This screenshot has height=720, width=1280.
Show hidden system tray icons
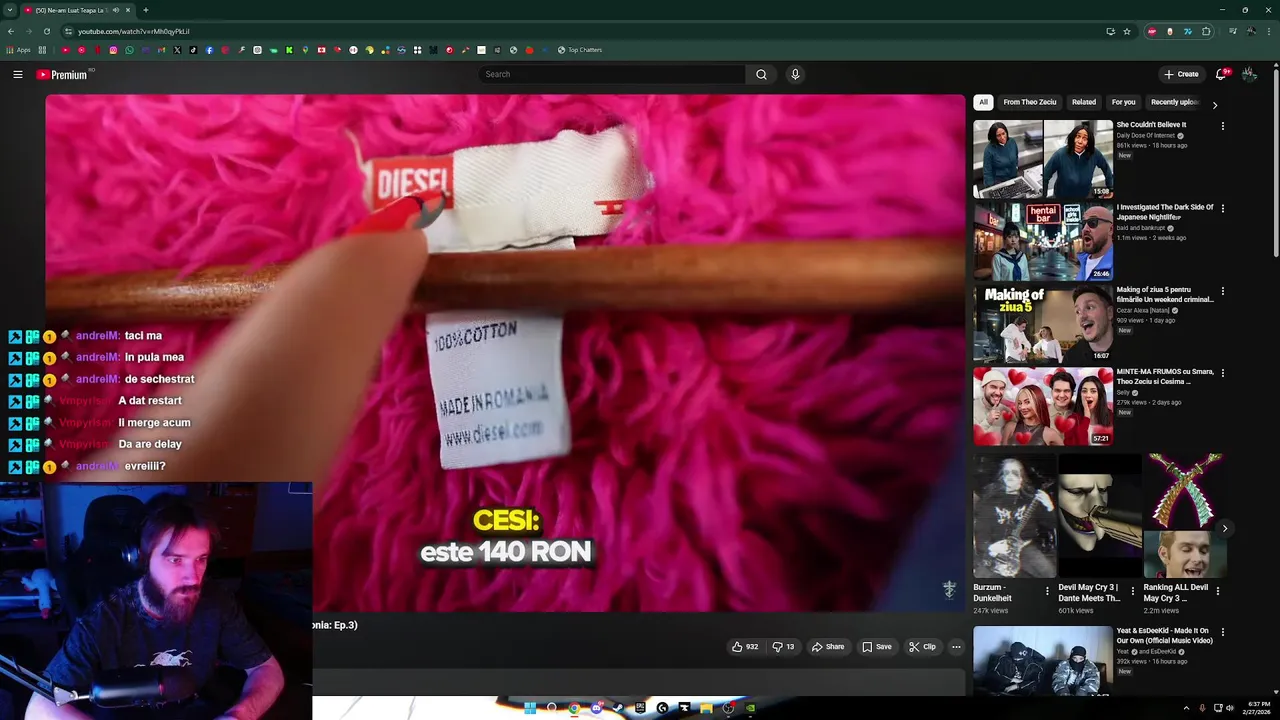[x=1187, y=708]
